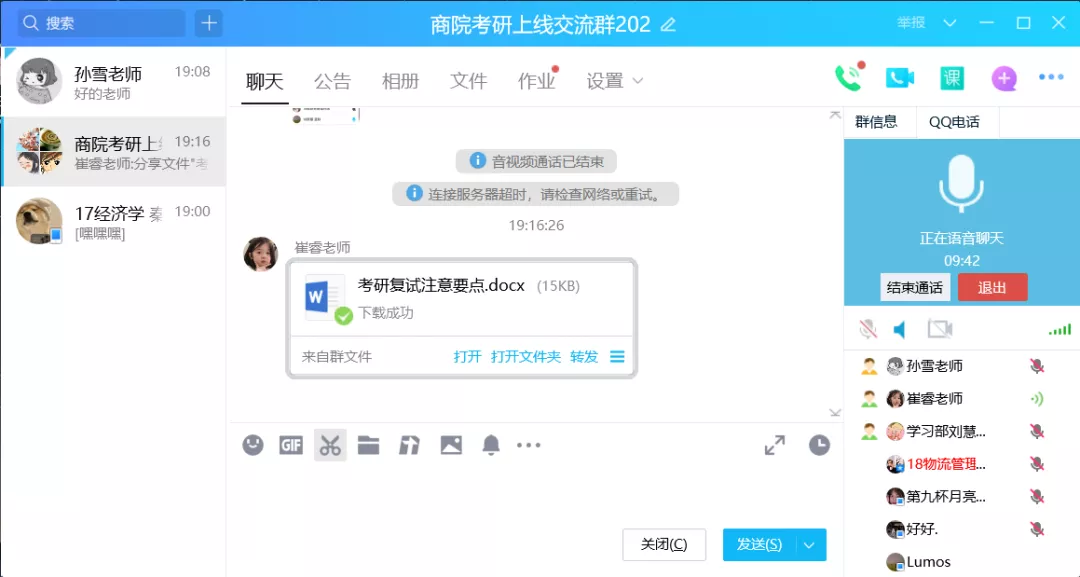Open the emoji picker
This screenshot has height=577, width=1080.
(252, 445)
